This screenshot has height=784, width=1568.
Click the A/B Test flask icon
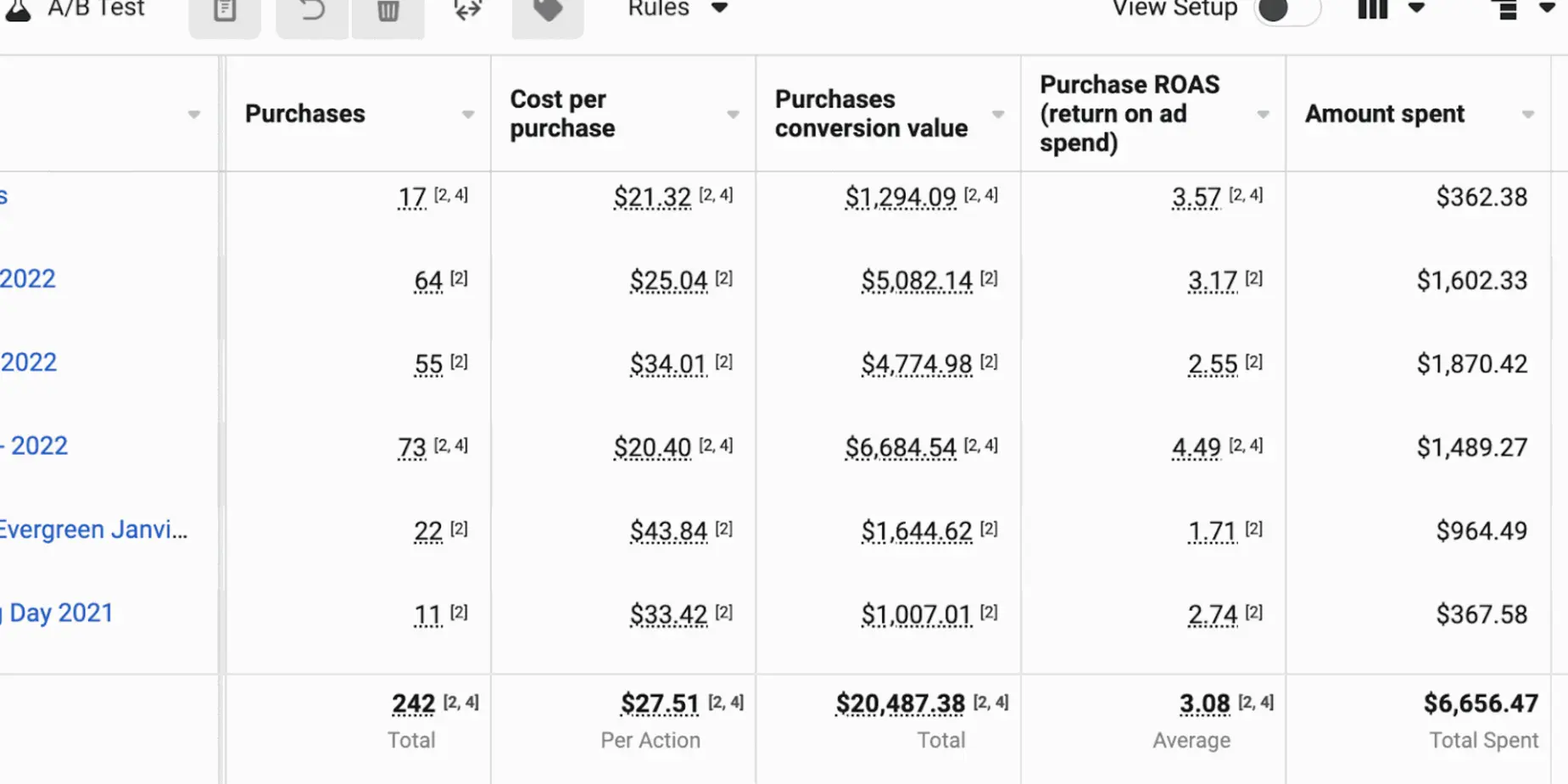click(x=18, y=10)
